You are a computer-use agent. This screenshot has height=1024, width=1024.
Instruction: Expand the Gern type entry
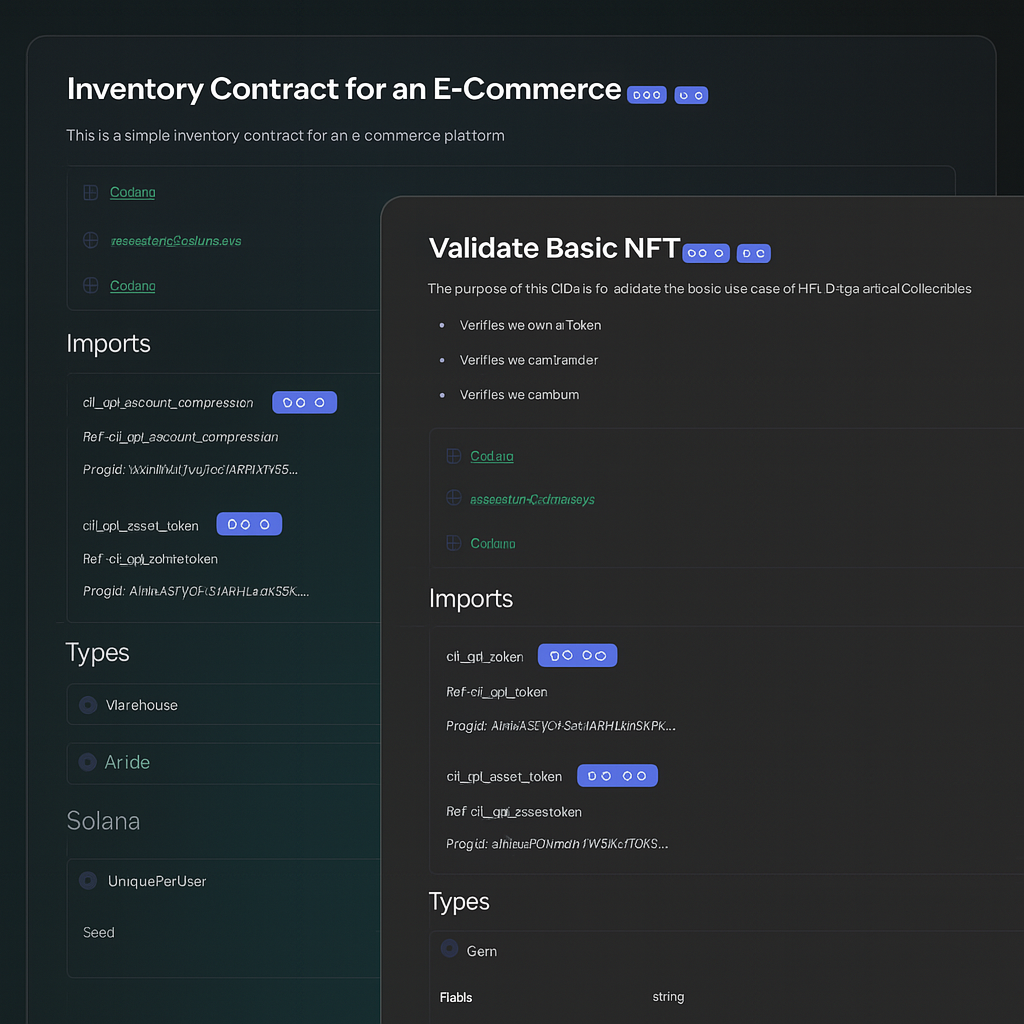[x=482, y=951]
